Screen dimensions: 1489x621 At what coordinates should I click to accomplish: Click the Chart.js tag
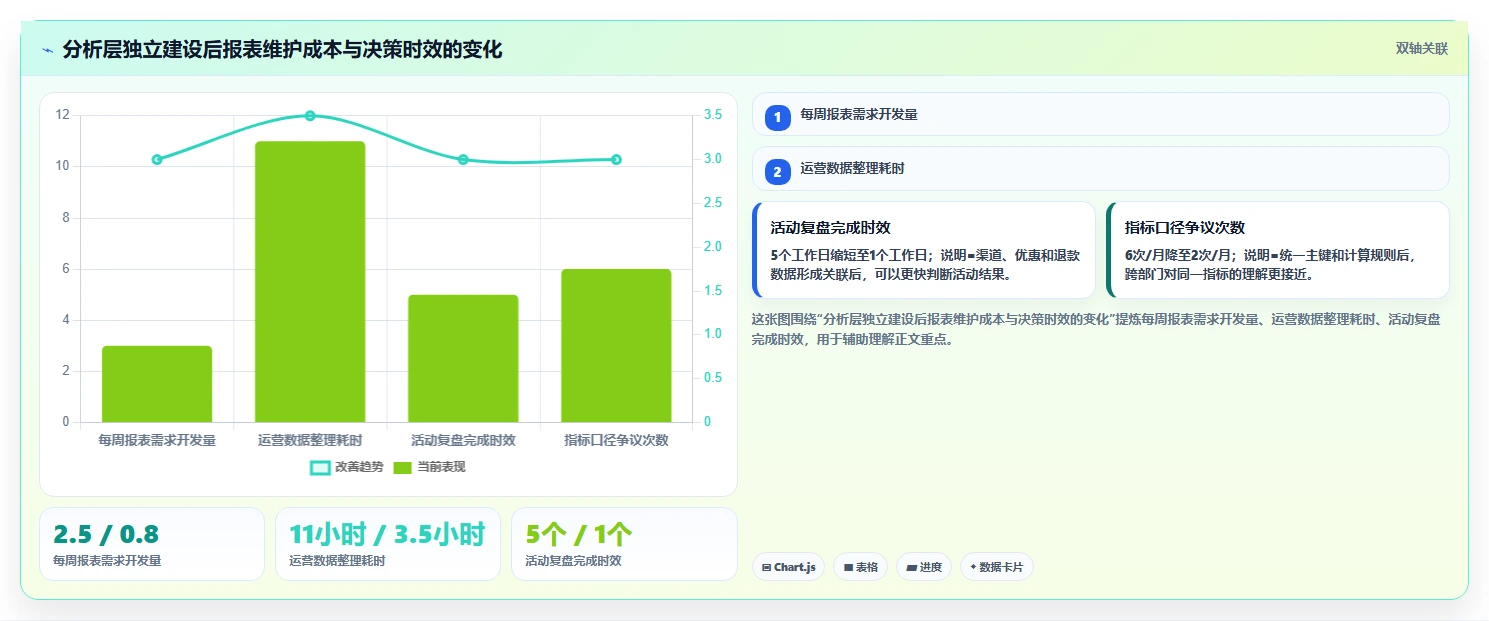point(788,567)
